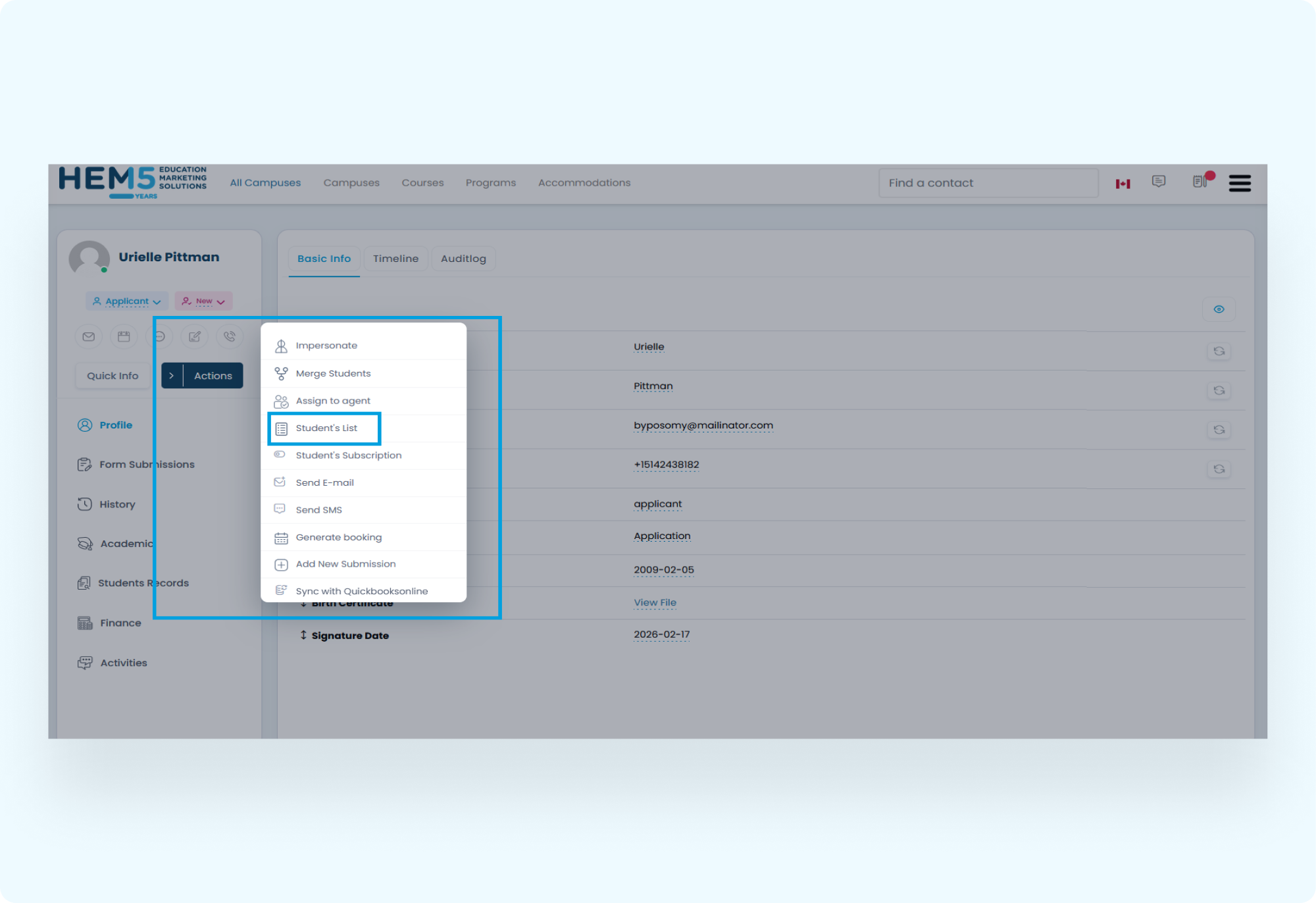
Task: Switch to the Timeline tab
Action: click(395, 258)
